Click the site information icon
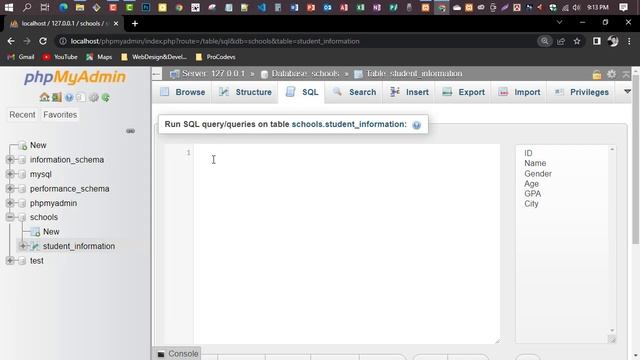This screenshot has height=360, width=640. [x=62, y=41]
